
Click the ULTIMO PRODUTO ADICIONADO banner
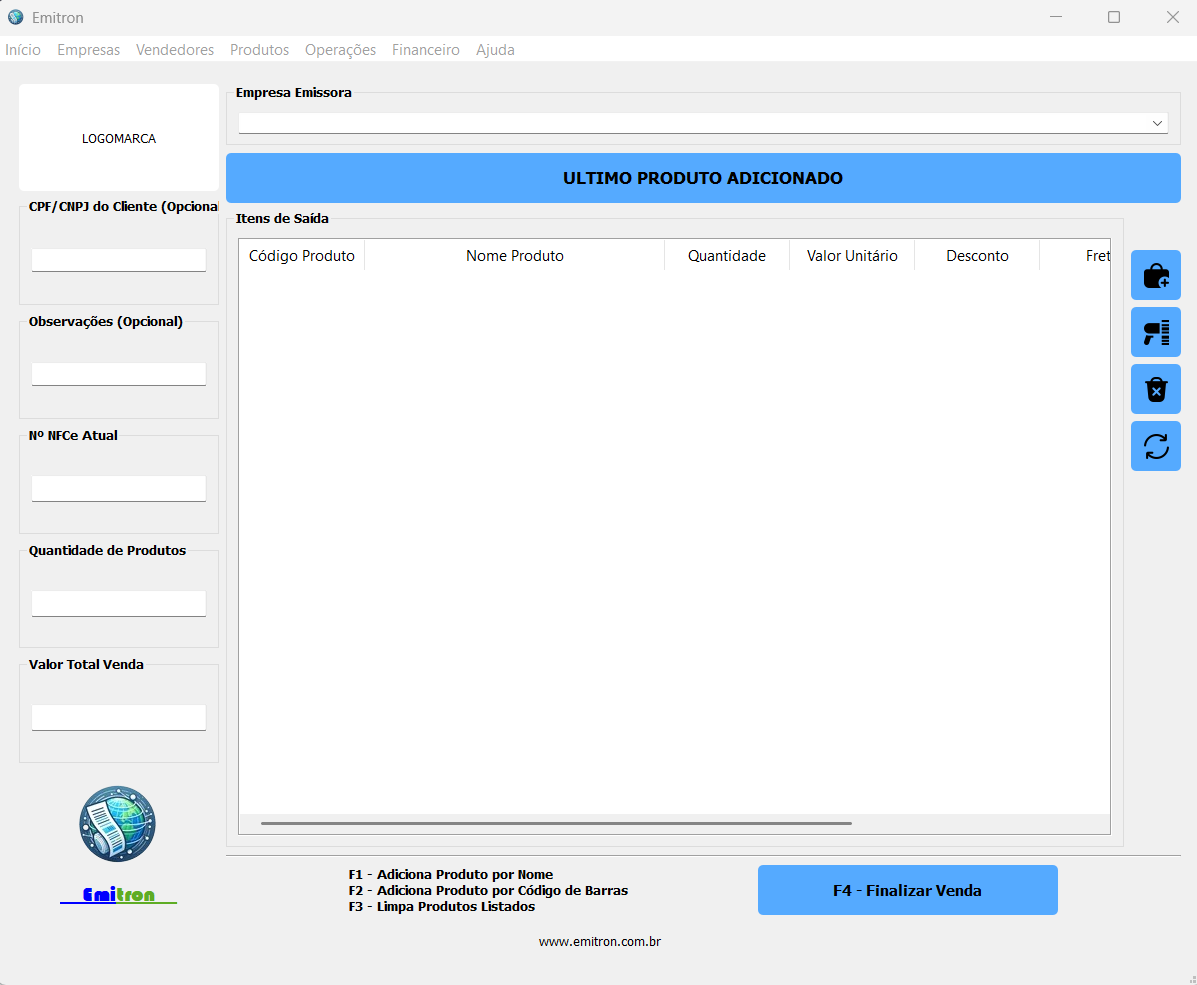[x=703, y=178]
